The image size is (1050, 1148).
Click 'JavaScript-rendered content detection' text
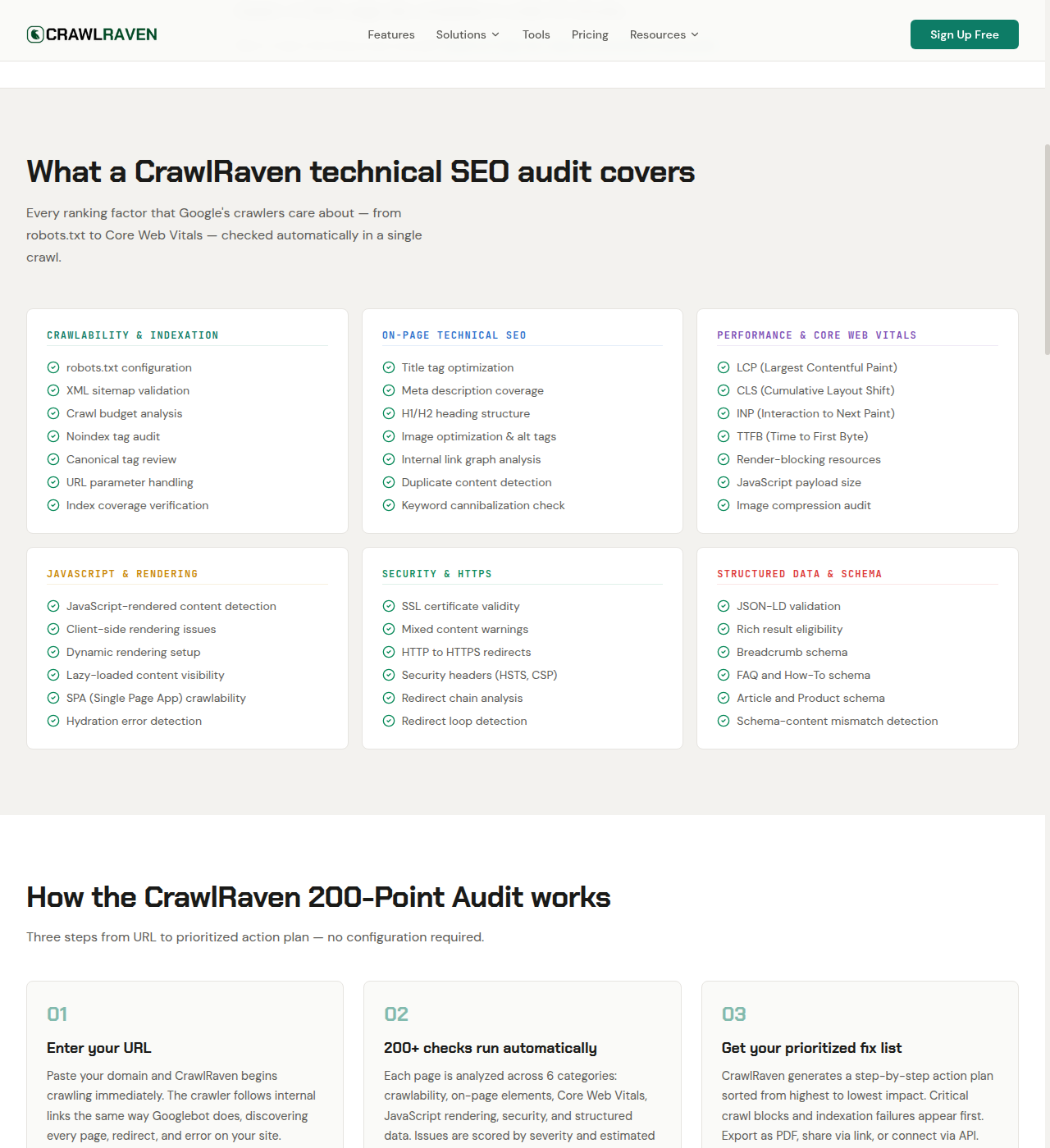click(171, 606)
